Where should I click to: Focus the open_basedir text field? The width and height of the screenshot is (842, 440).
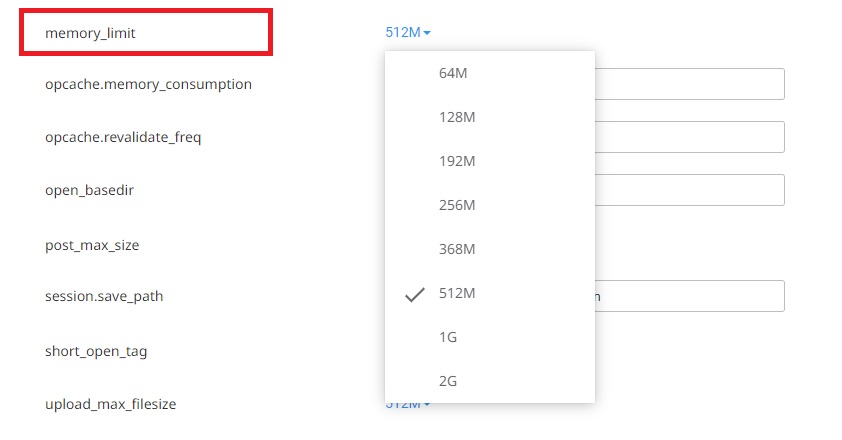coord(689,190)
